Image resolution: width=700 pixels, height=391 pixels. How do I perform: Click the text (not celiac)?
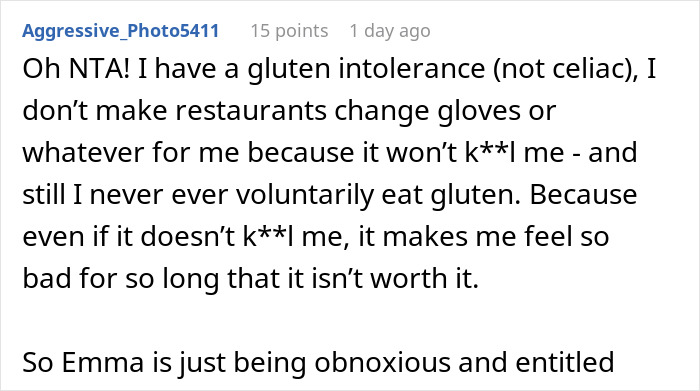[565, 69]
